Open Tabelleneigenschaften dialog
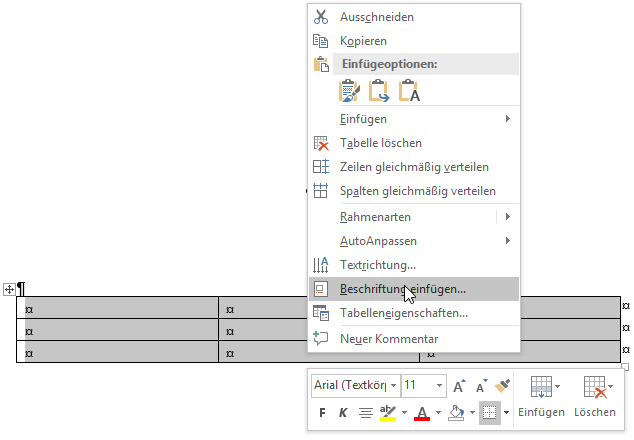The image size is (634, 440). pos(403,313)
